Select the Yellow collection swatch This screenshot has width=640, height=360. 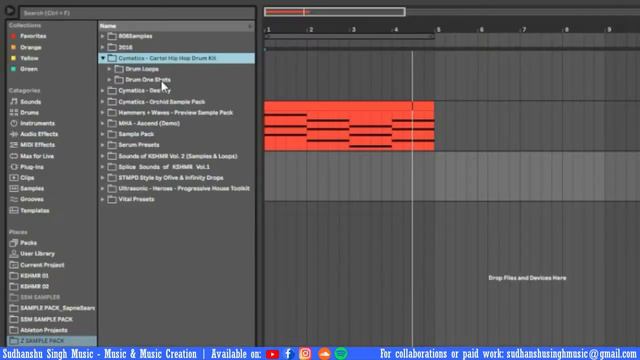(13, 58)
